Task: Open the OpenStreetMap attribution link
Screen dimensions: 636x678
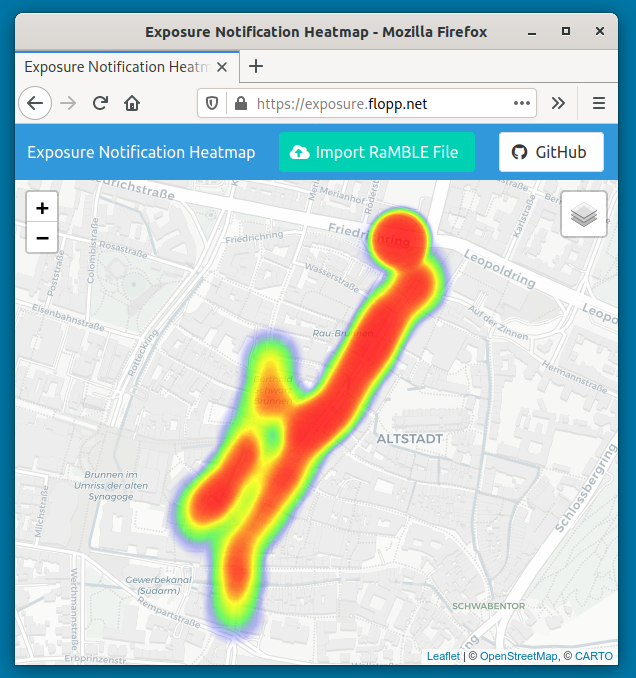Action: 518,656
